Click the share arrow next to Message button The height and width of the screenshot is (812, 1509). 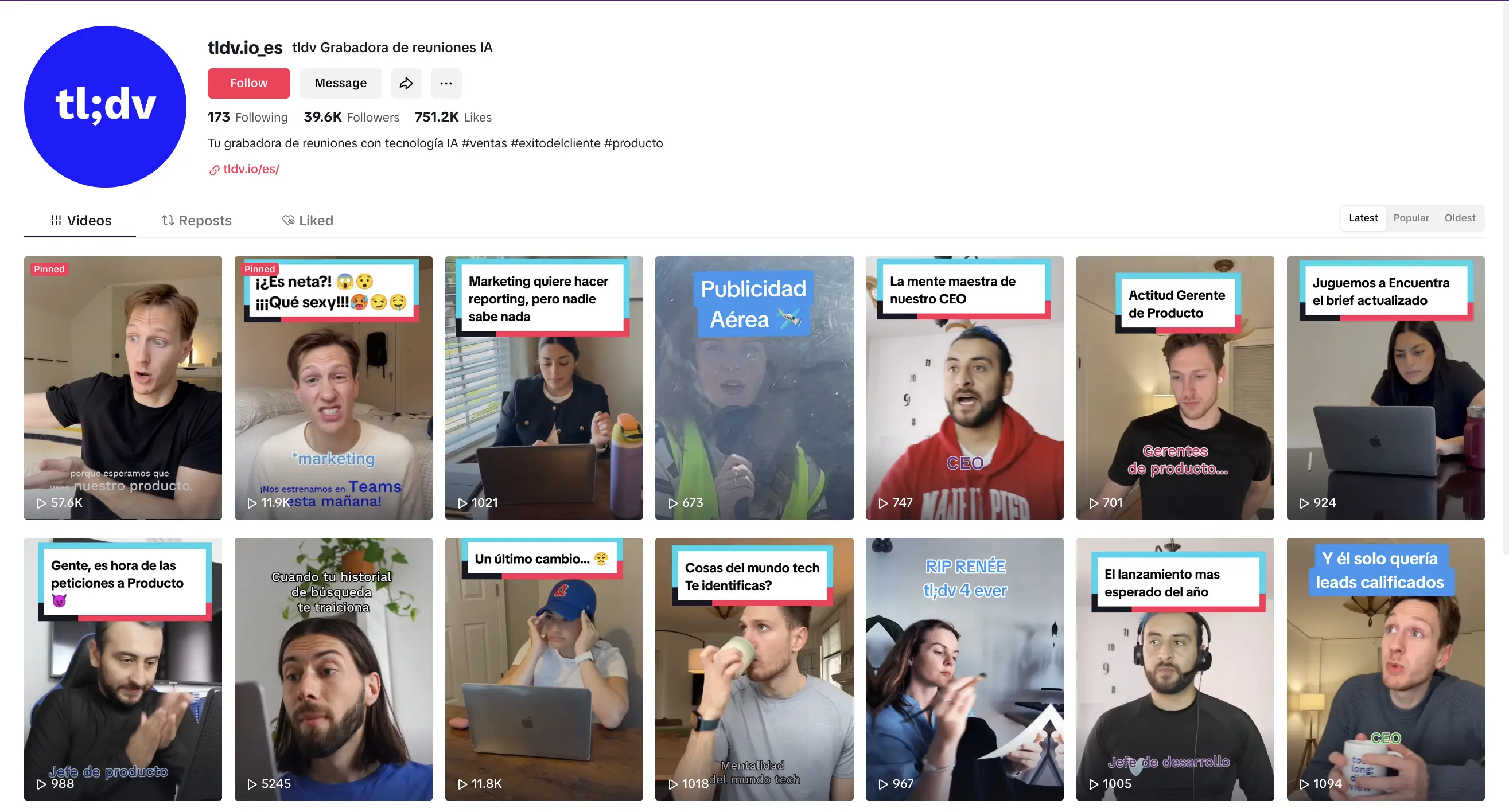[x=407, y=83]
